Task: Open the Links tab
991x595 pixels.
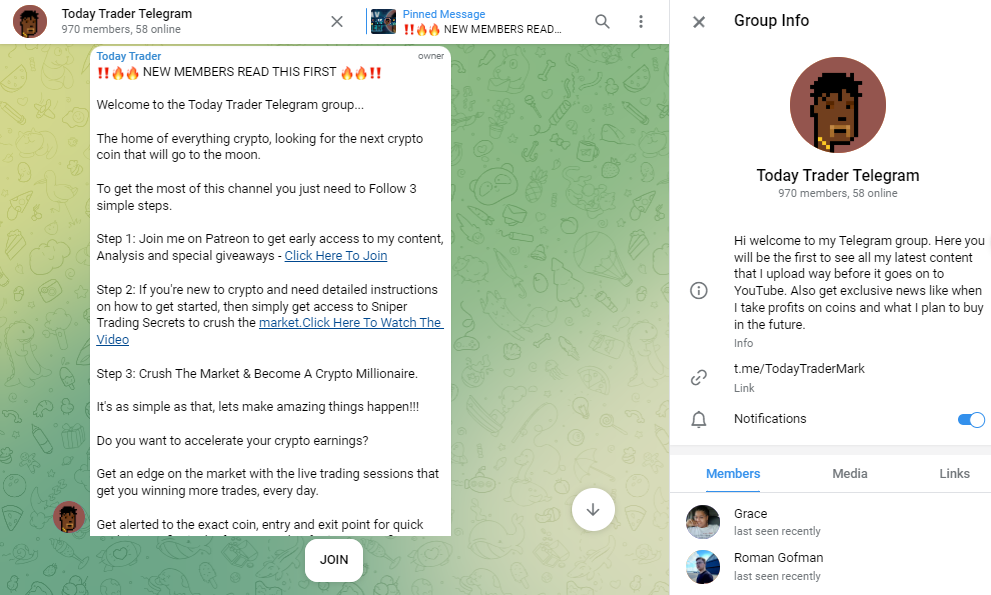Action: [954, 474]
